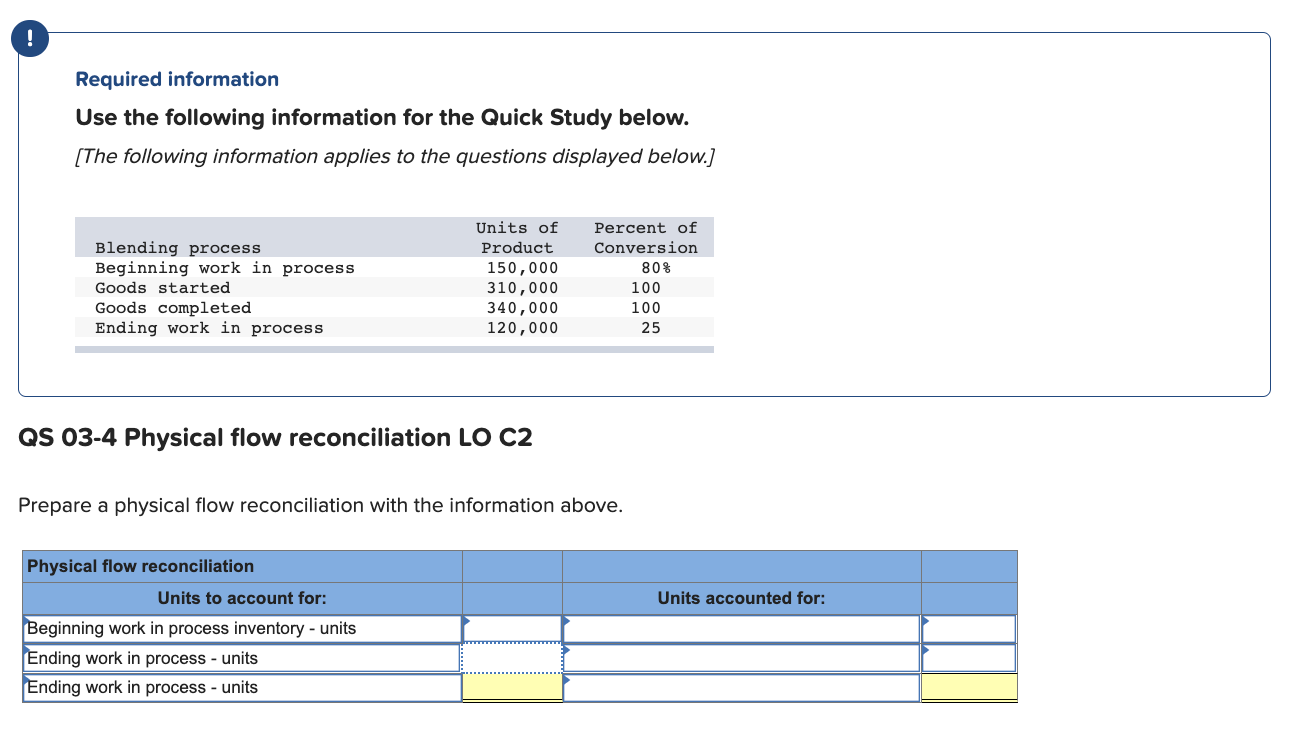
Task: Click the topmost 'Units accounted for' amount cell
Action: [968, 628]
